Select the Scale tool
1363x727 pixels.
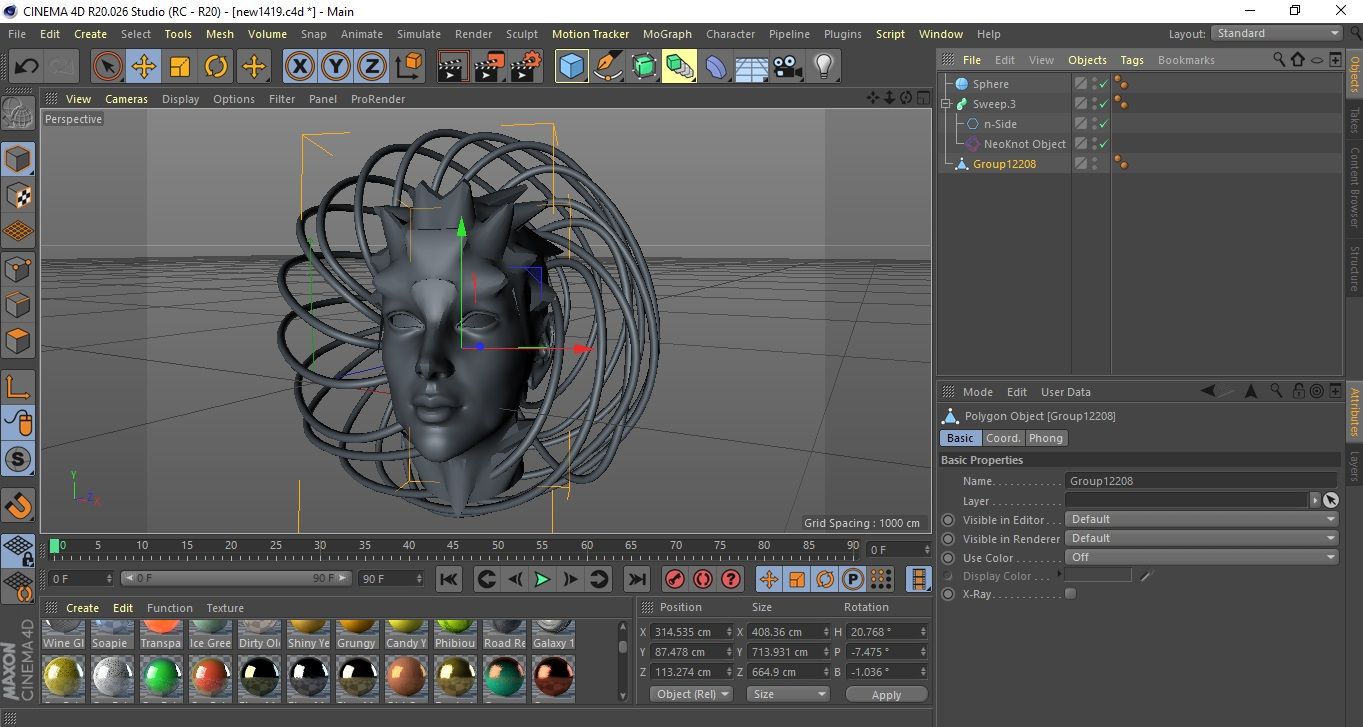(180, 67)
